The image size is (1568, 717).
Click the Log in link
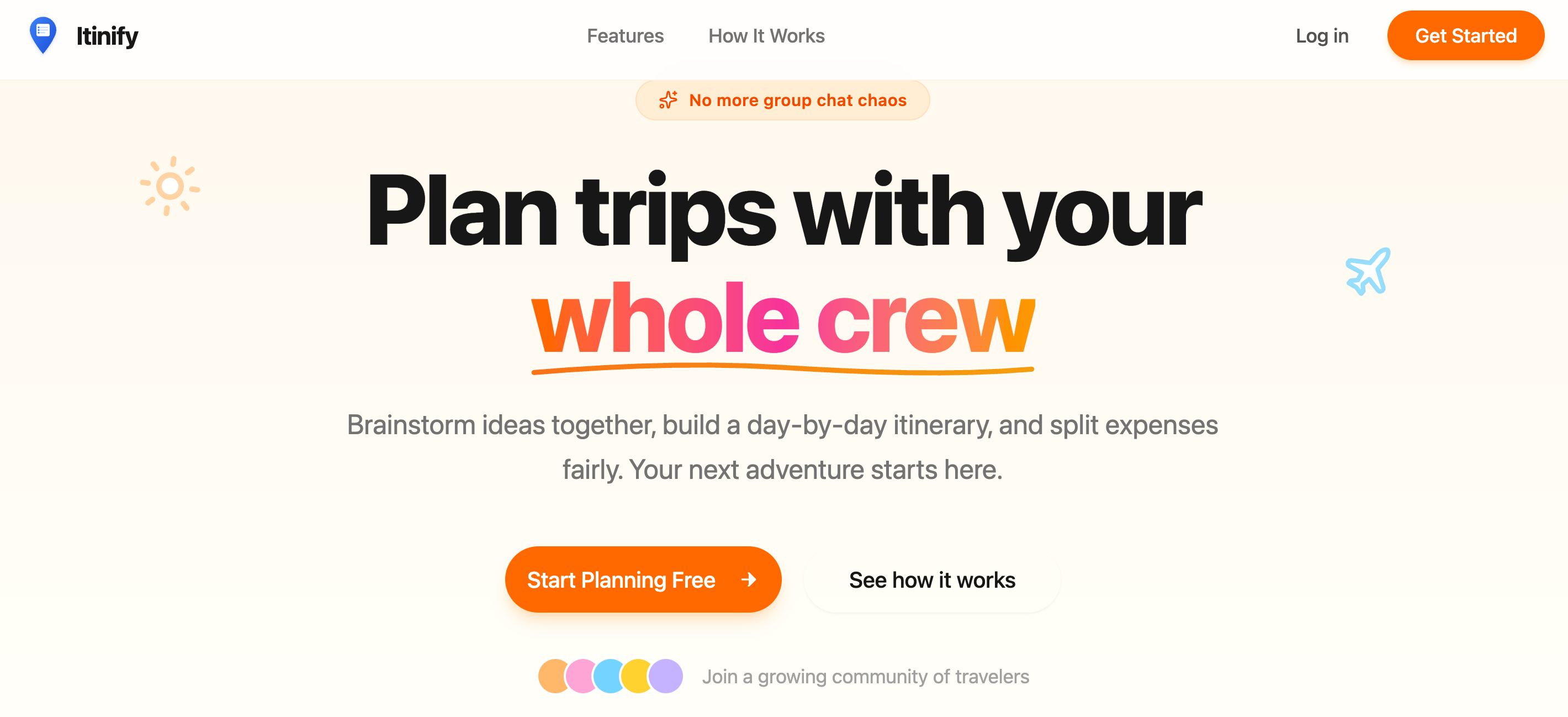pos(1322,36)
